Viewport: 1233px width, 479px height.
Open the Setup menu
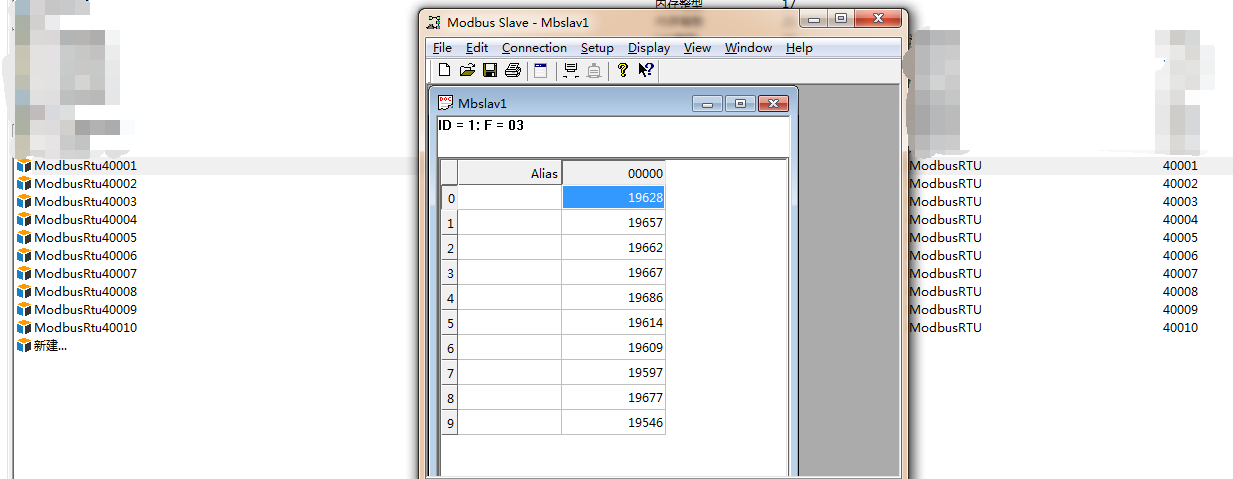click(x=597, y=47)
